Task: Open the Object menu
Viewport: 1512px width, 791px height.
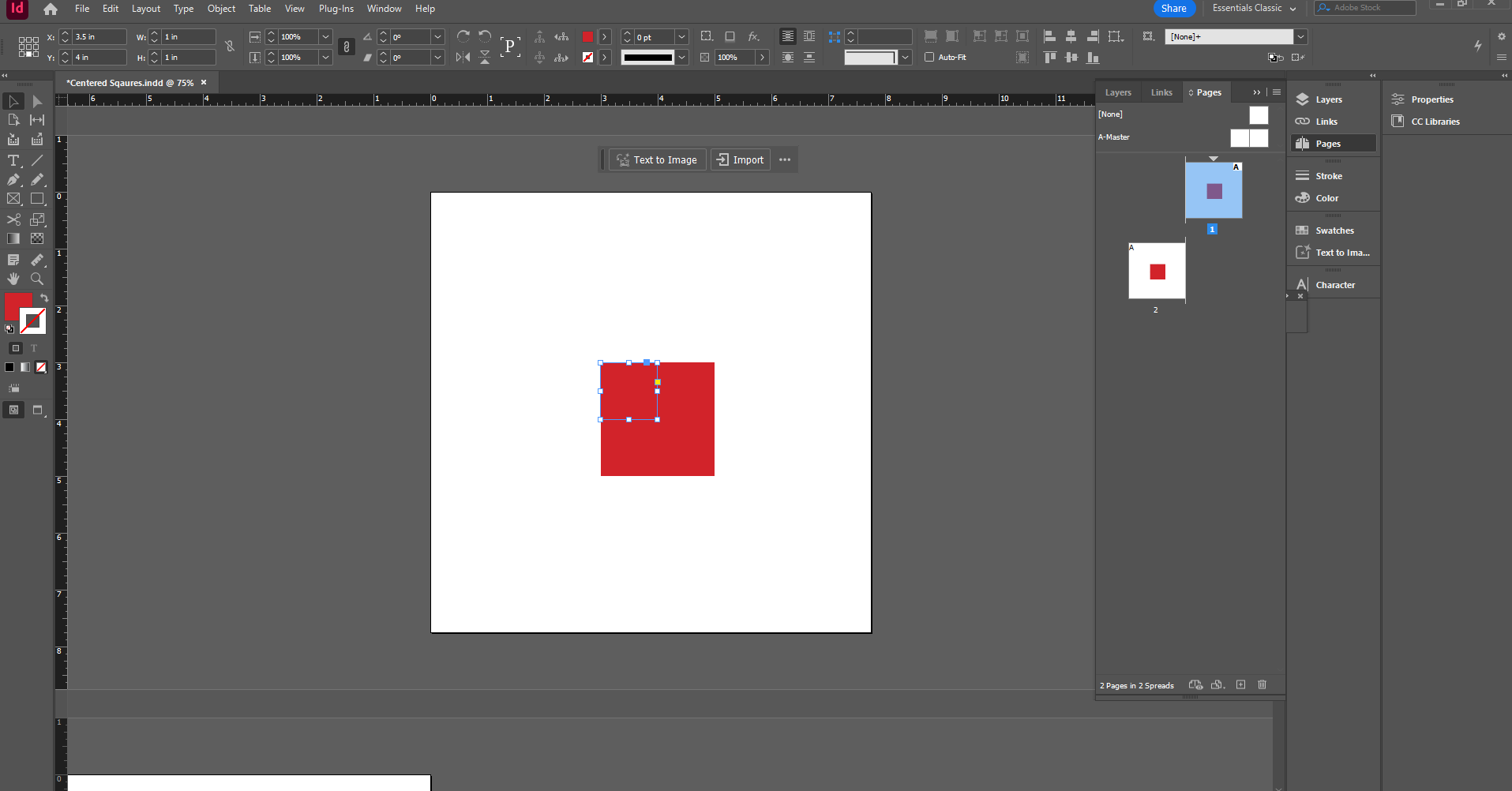Action: click(221, 9)
